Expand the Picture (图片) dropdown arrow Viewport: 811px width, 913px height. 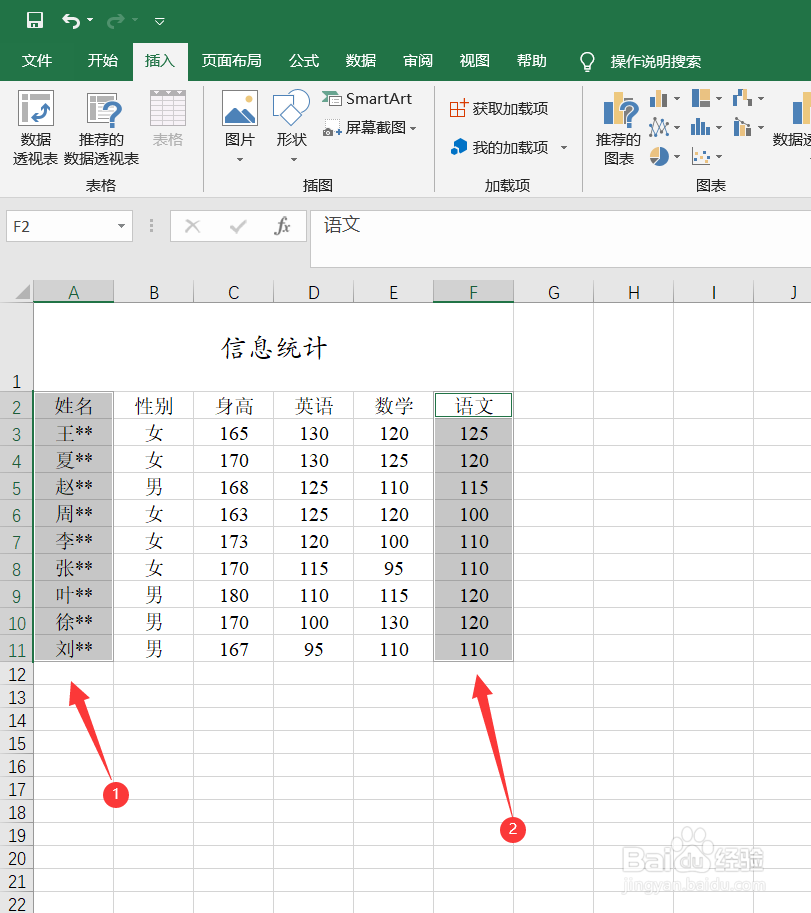click(x=240, y=160)
